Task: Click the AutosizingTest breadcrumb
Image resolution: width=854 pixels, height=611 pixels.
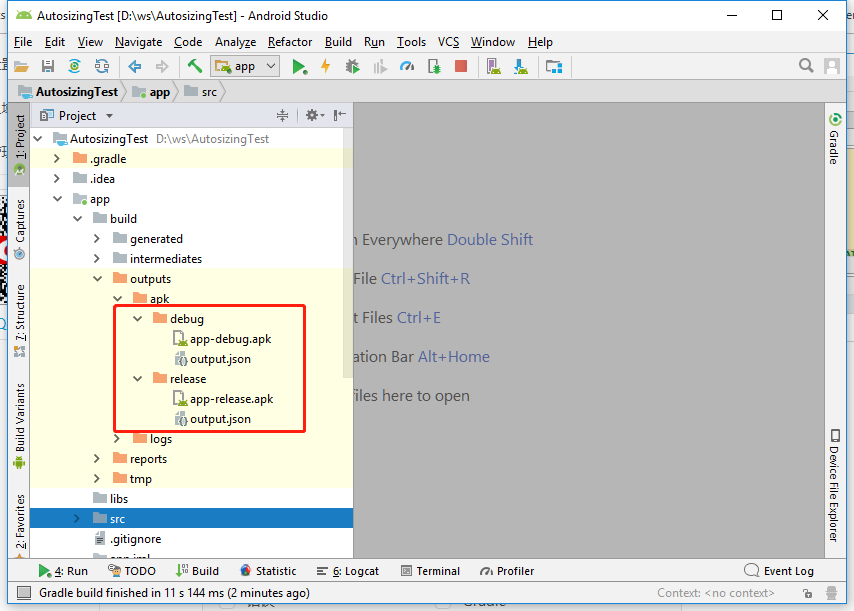Action: [68, 92]
